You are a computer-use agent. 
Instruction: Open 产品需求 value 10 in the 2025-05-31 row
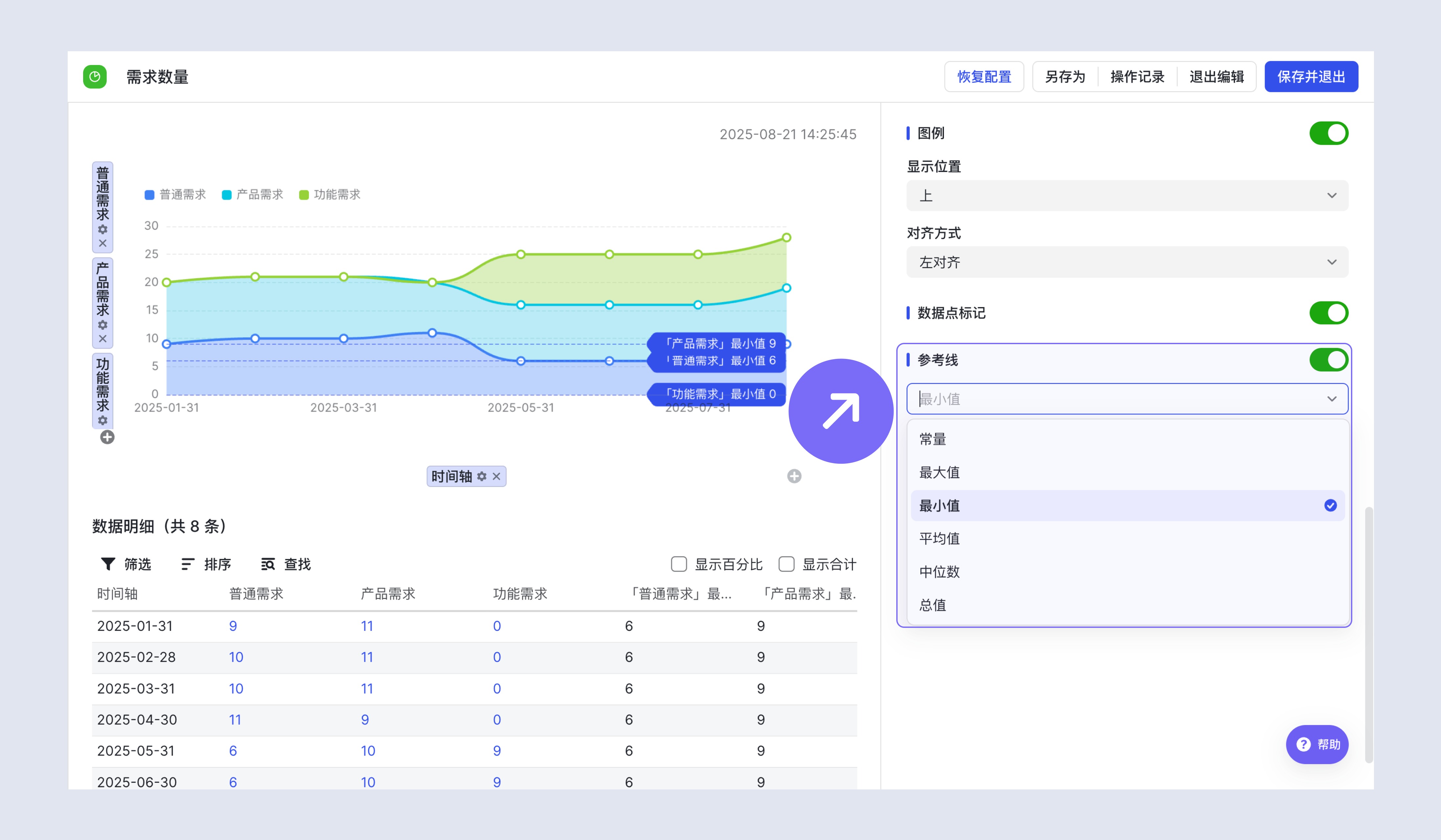(368, 750)
